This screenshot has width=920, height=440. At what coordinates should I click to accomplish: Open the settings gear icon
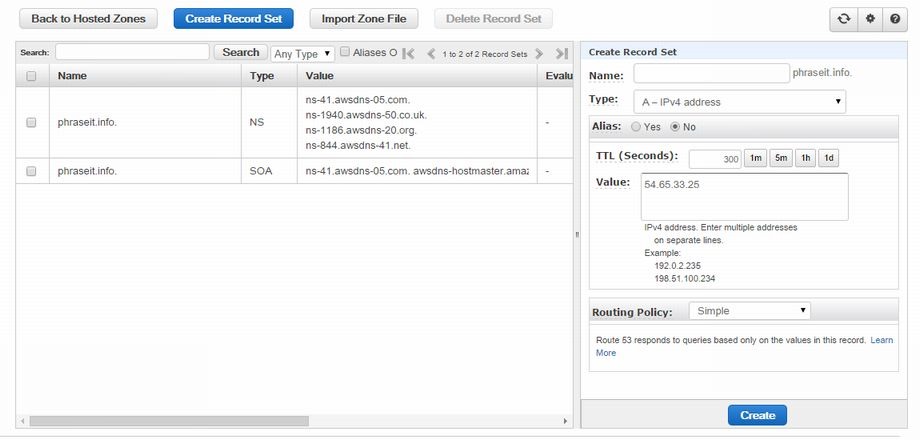(869, 19)
